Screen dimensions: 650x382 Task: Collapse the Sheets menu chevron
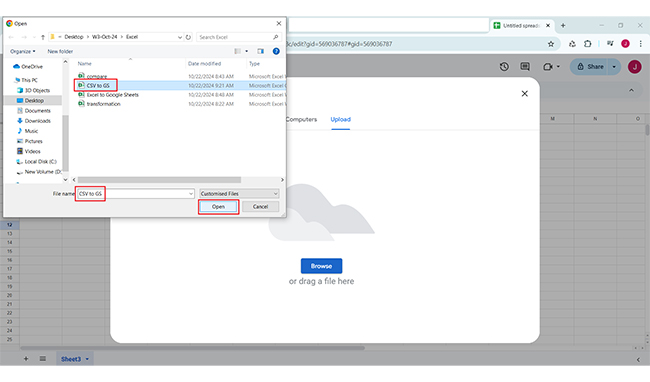631,90
